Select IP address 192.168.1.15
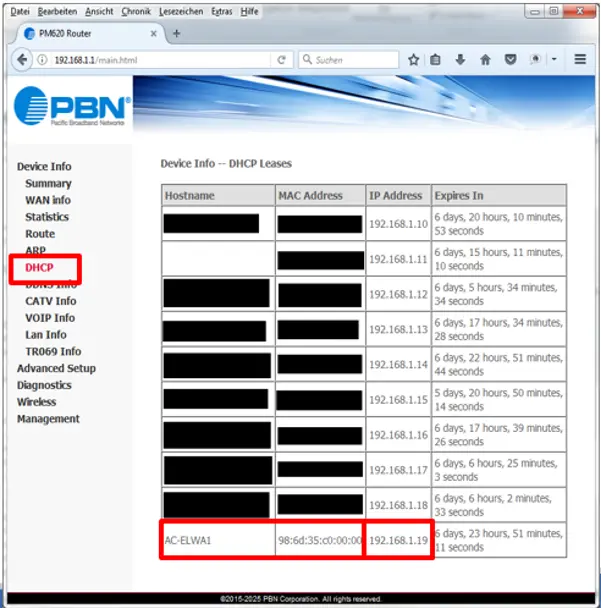This screenshot has width=601, height=608. [x=398, y=400]
